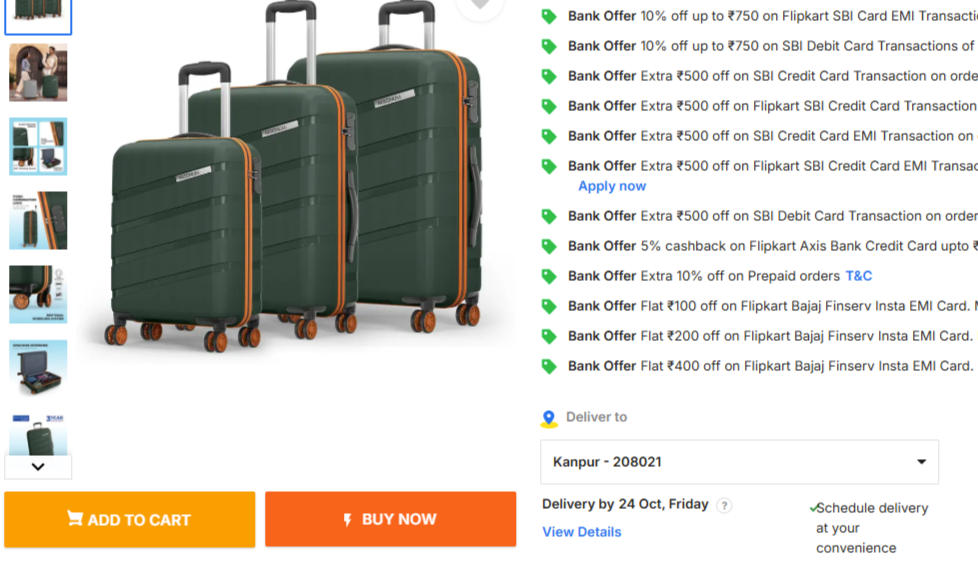Click the delivery date help question mark icon
The image size is (978, 578).
click(x=724, y=506)
